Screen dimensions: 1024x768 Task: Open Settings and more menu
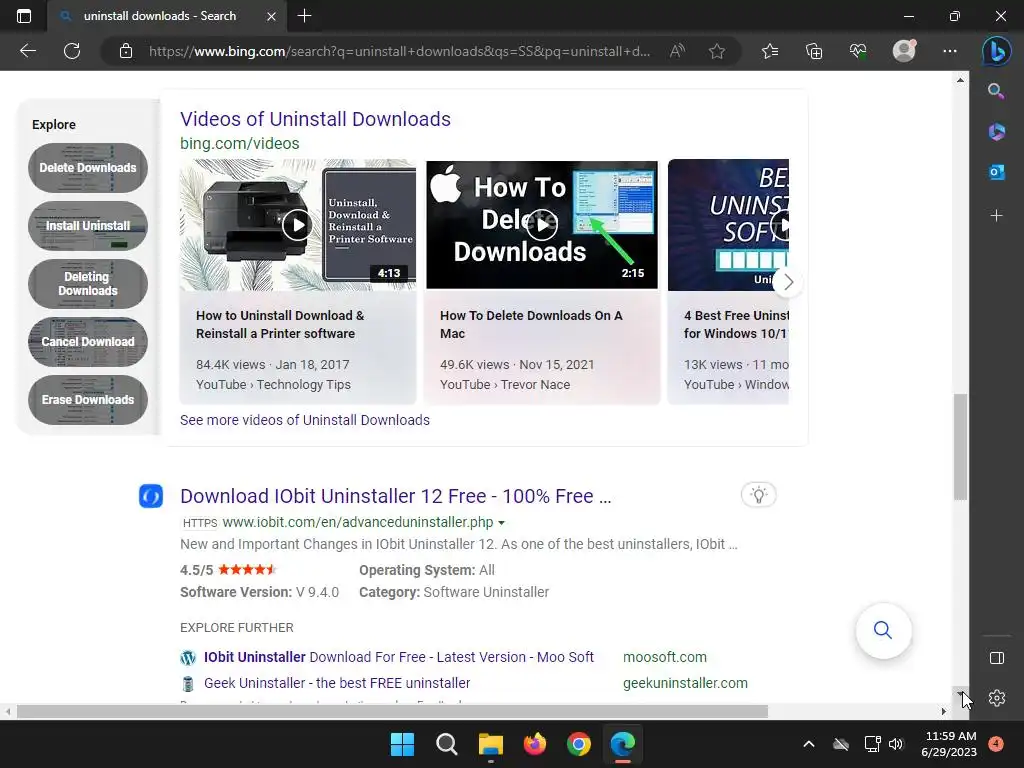click(950, 51)
